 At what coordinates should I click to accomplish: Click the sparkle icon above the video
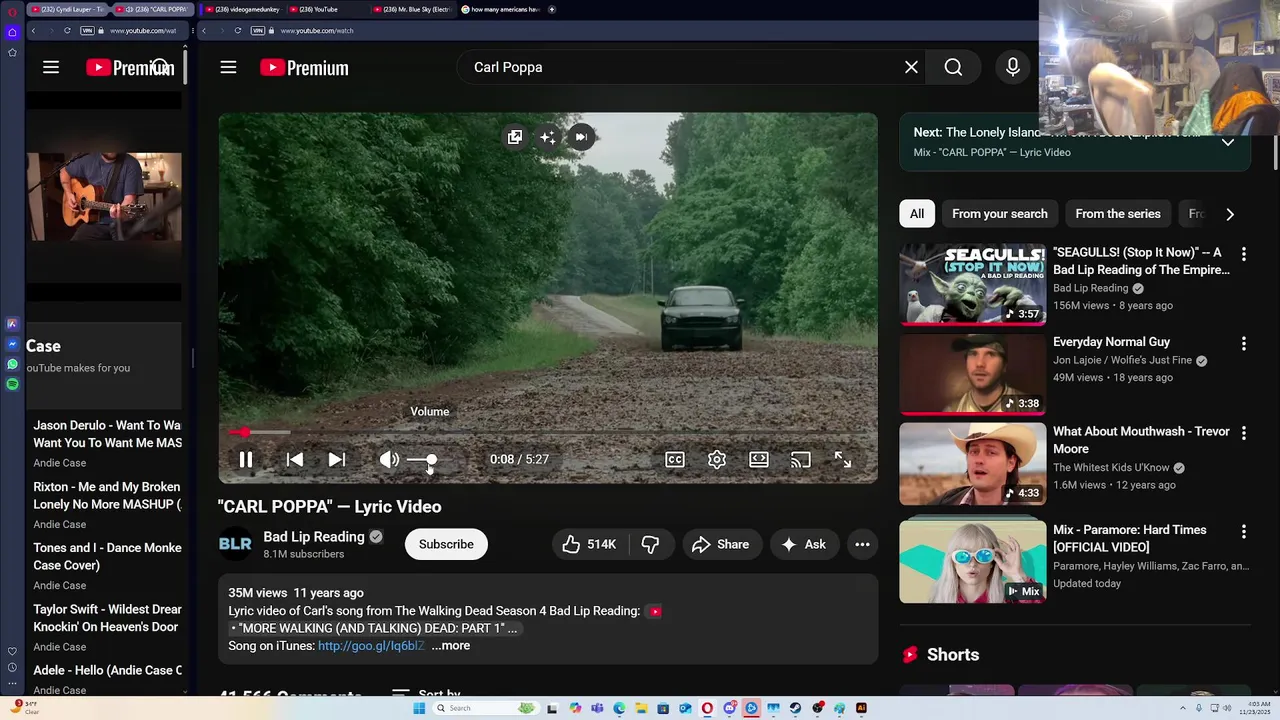pyautogui.click(x=547, y=137)
